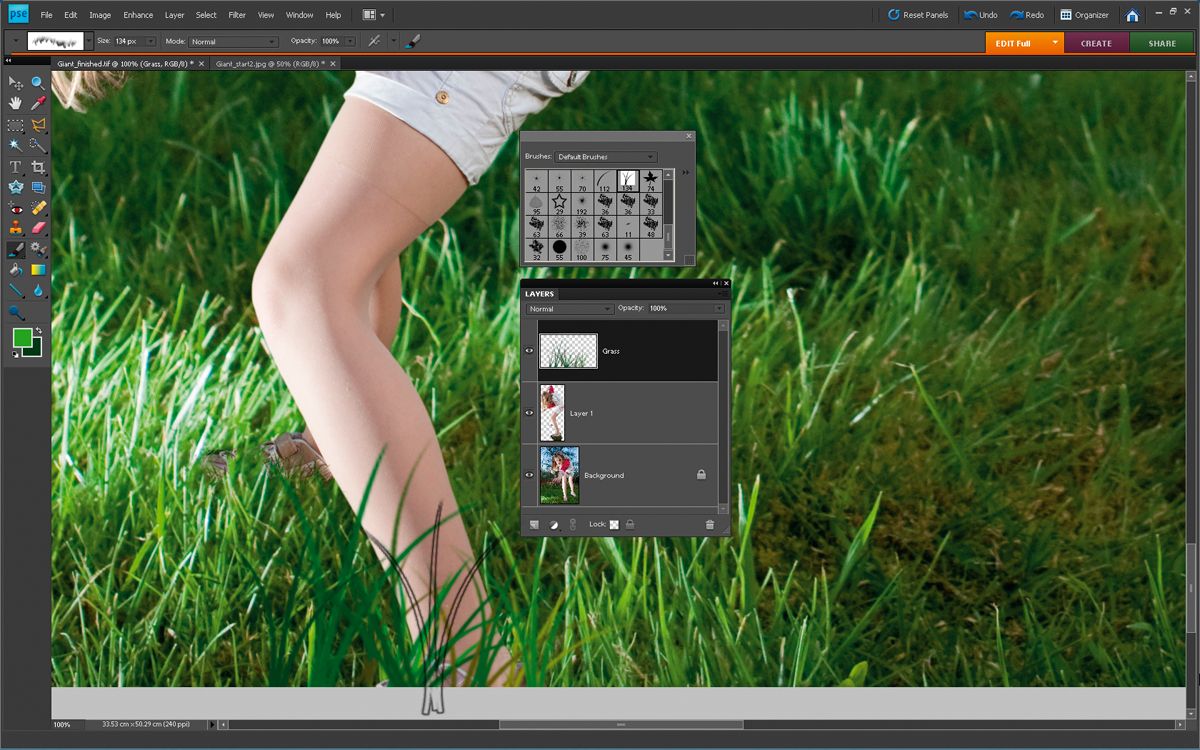Create a new layer in the Layers panel

pos(534,523)
